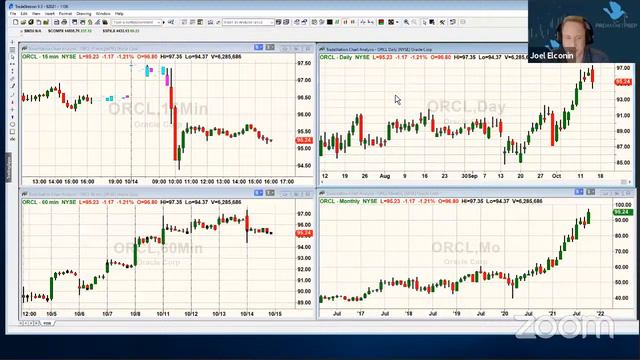
Task: Click the black square toolbar icon
Action: click(330, 22)
